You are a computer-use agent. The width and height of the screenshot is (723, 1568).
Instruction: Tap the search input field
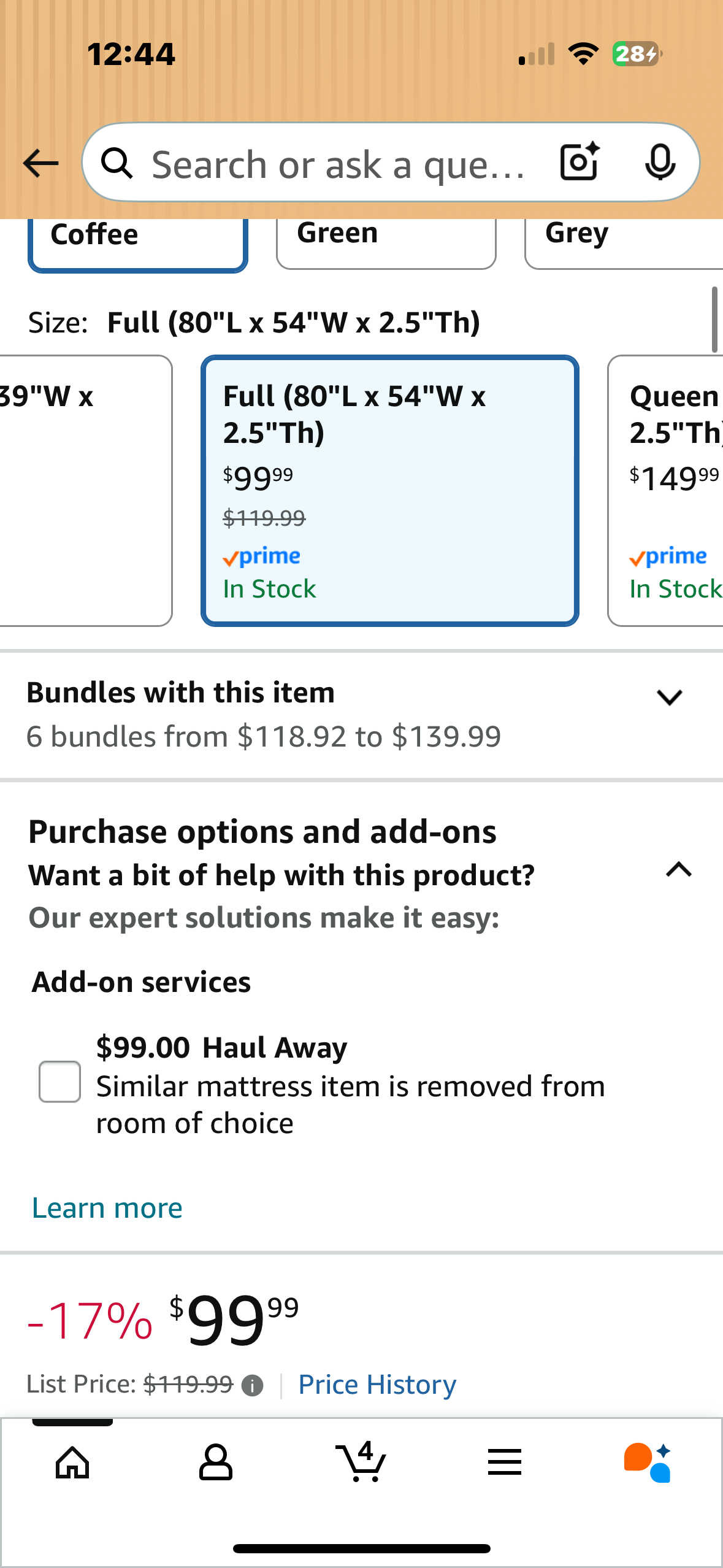337,163
